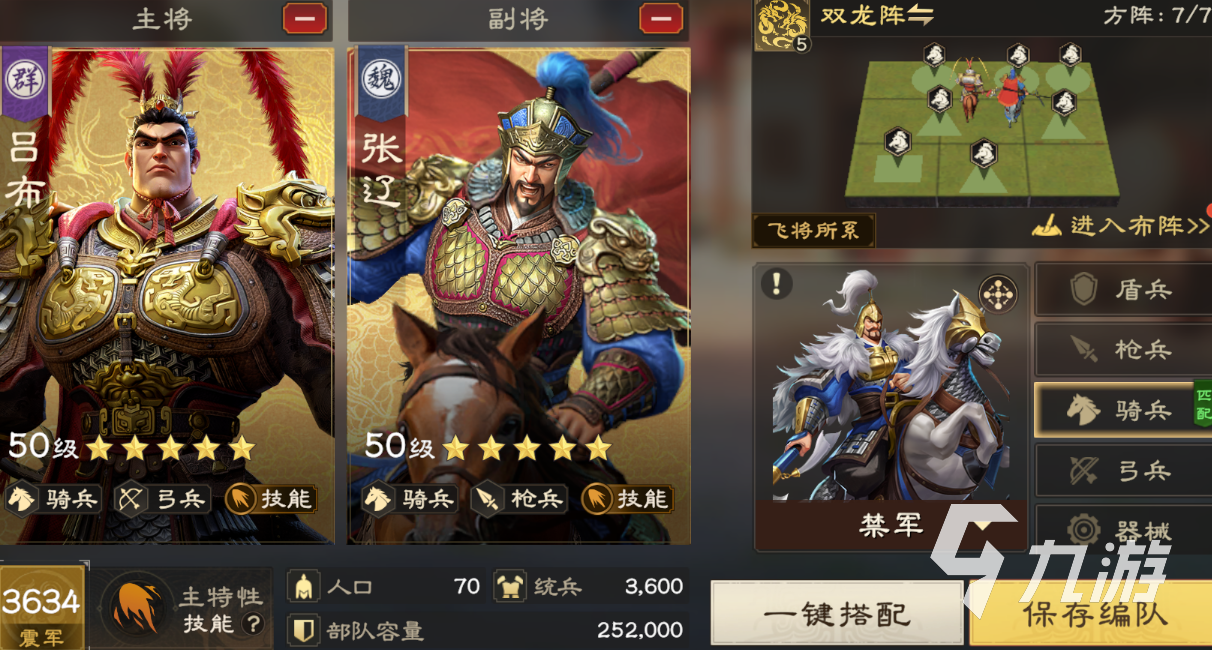Click the 主特性 flame trait icon
Screen dimensions: 1212x650
[138, 607]
